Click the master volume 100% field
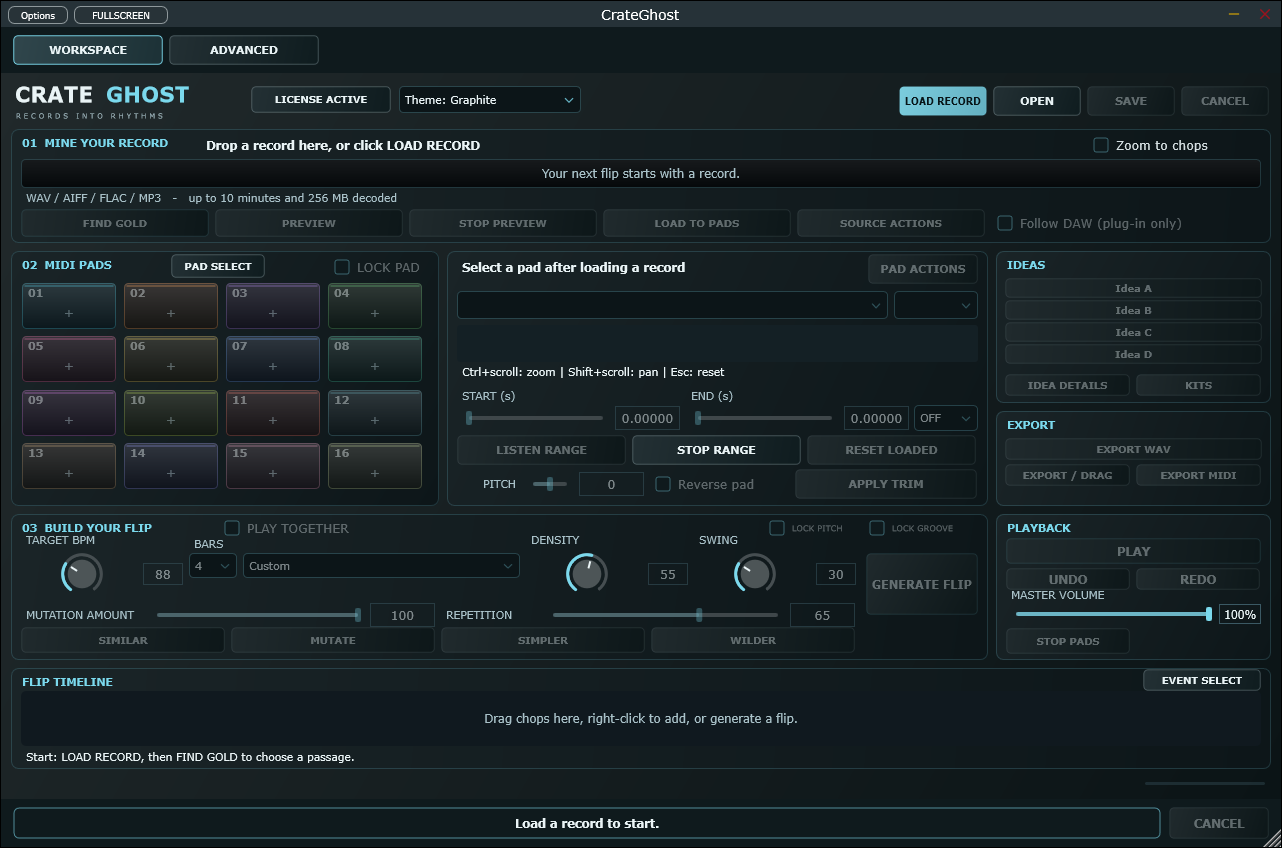Image resolution: width=1282 pixels, height=848 pixels. point(1239,614)
